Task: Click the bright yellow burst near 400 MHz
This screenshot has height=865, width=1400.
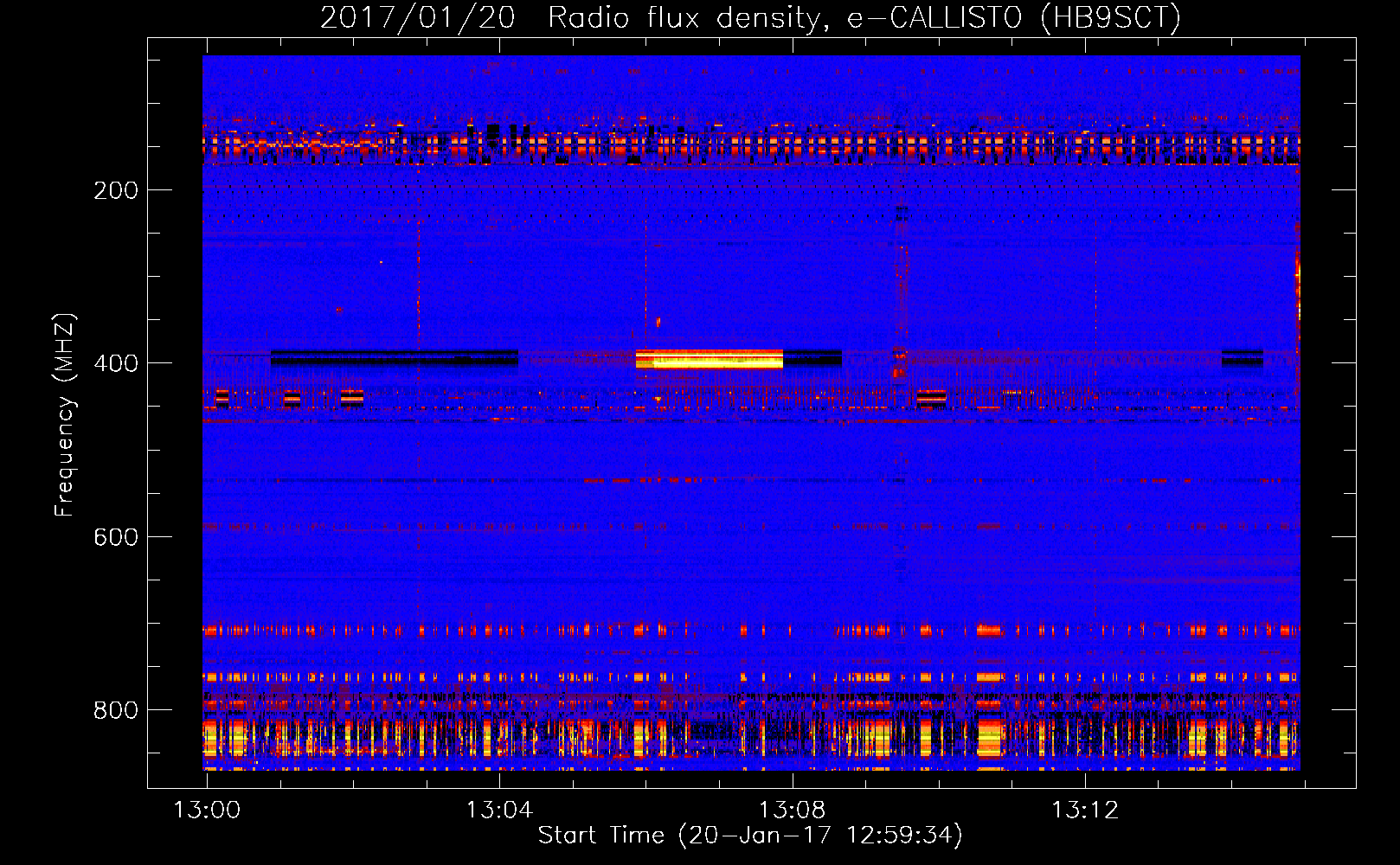Action: click(710, 360)
